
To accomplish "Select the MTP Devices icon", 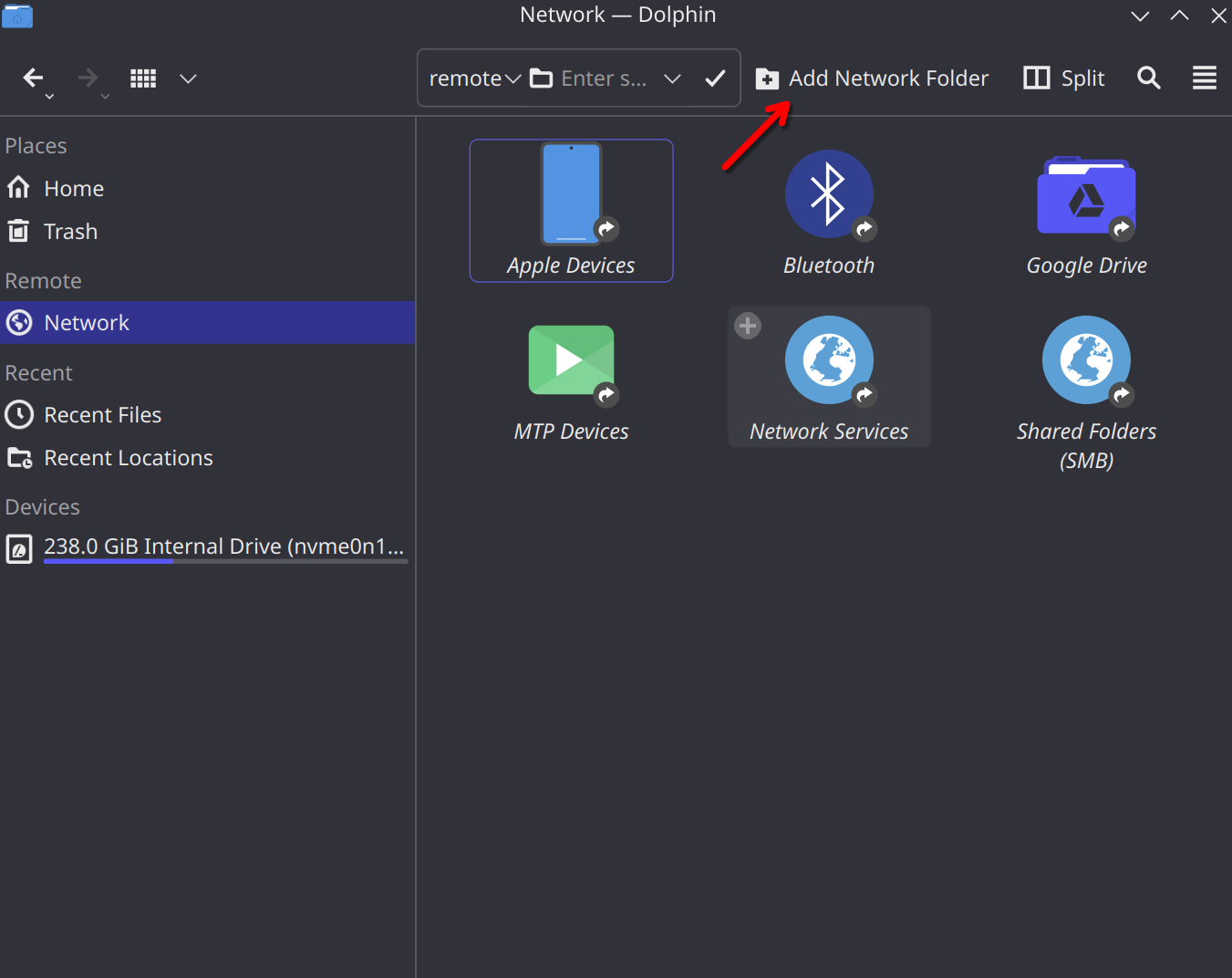I will pyautogui.click(x=571, y=361).
